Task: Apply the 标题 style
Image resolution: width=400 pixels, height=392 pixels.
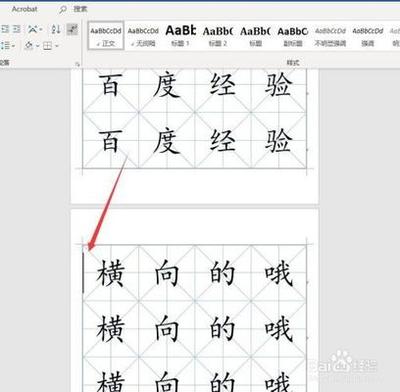Action: 255,36
